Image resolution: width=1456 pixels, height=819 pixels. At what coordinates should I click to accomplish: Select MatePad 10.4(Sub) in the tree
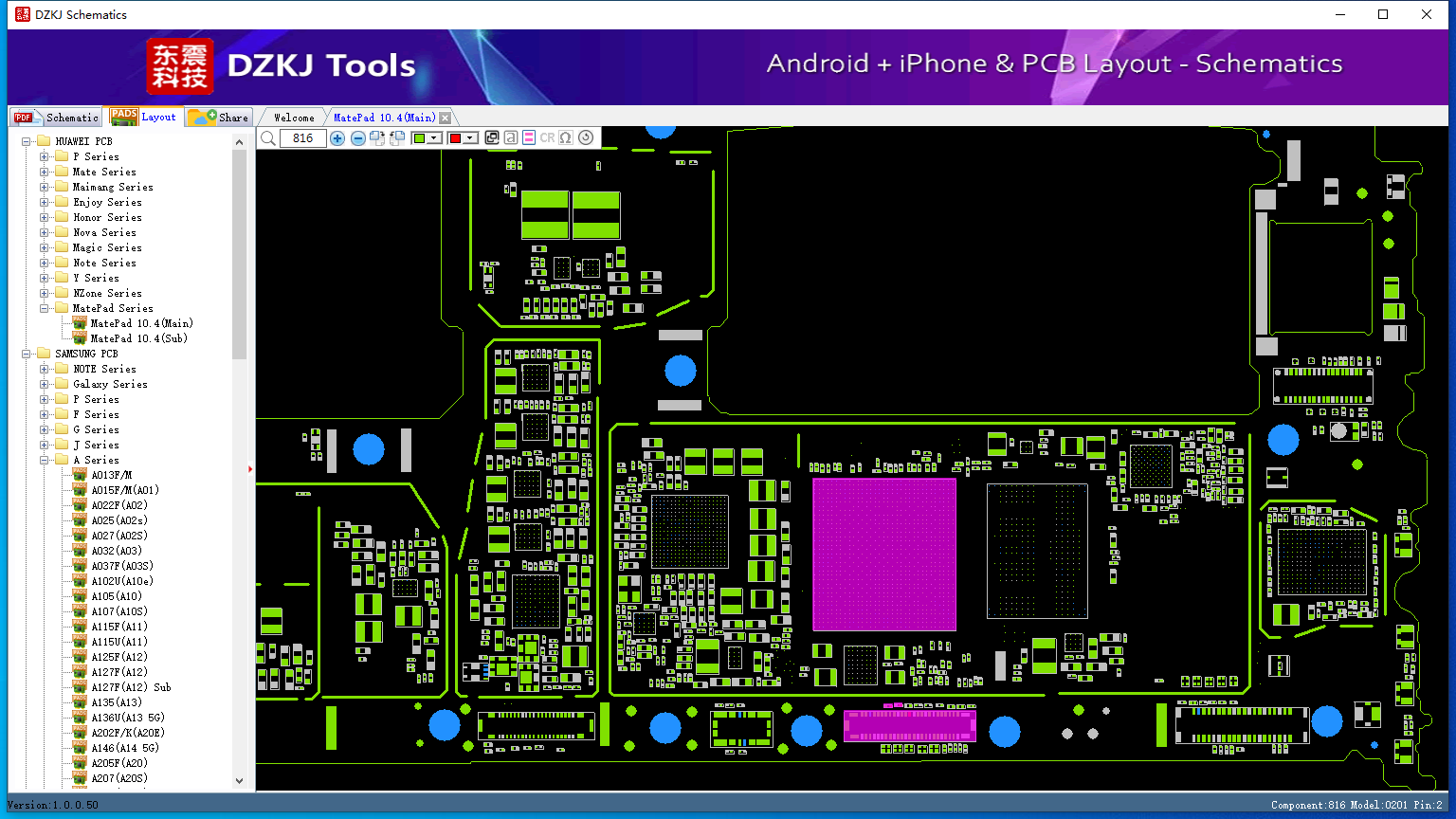coord(138,338)
